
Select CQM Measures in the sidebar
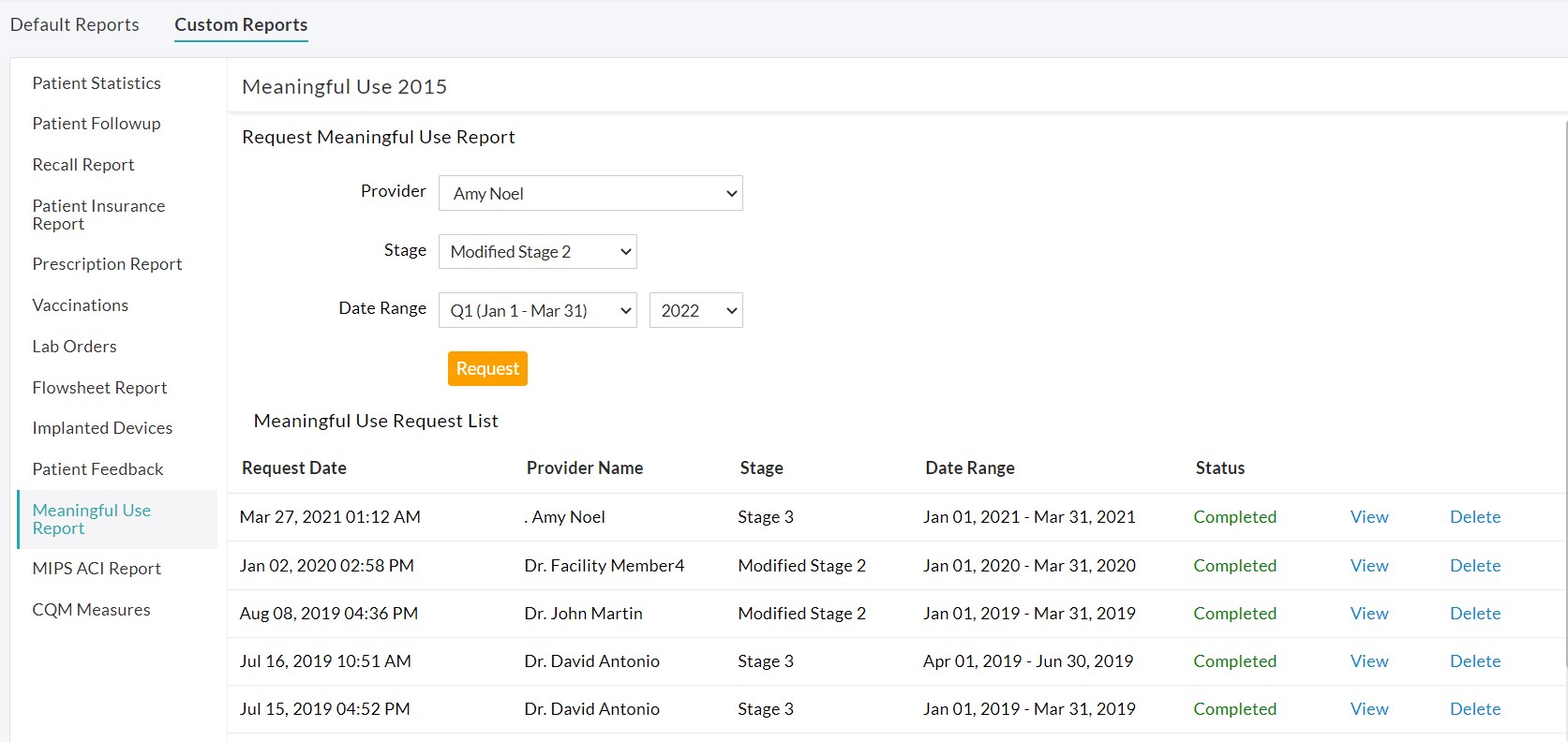point(91,610)
